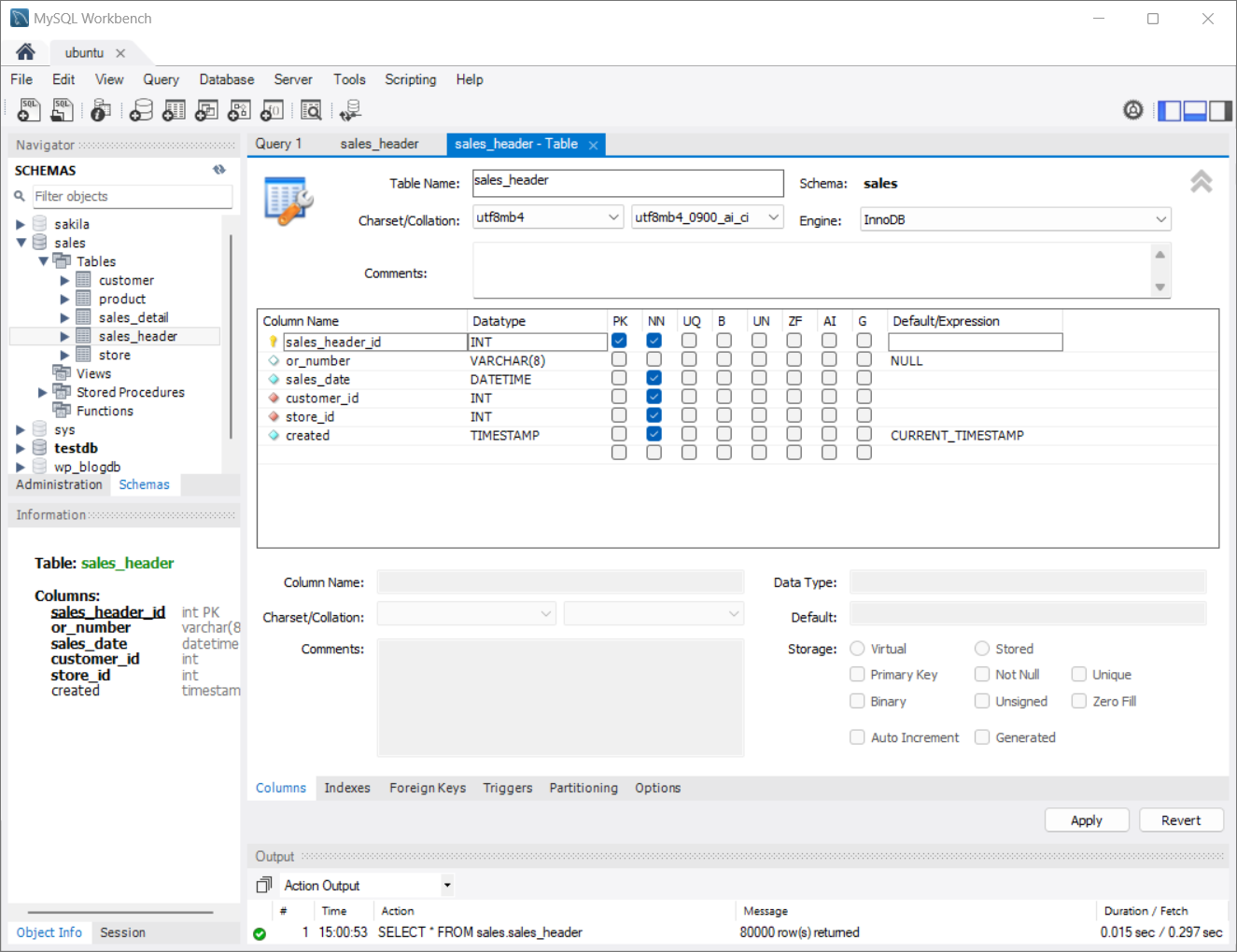
Task: Toggle UQ checkbox for or_number row
Action: [x=689, y=359]
